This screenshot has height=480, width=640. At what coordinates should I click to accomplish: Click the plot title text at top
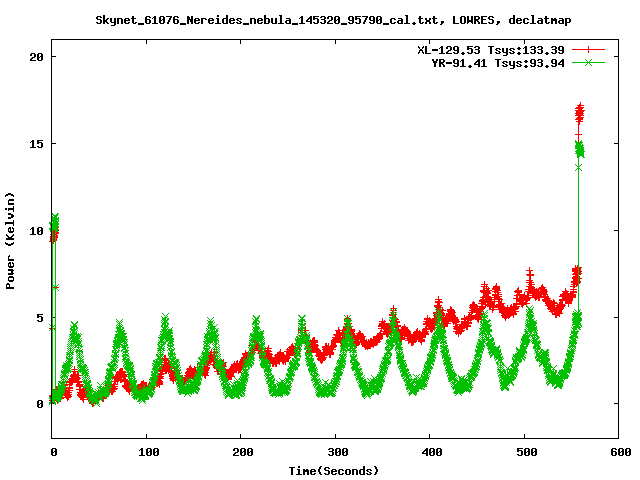coord(334,19)
